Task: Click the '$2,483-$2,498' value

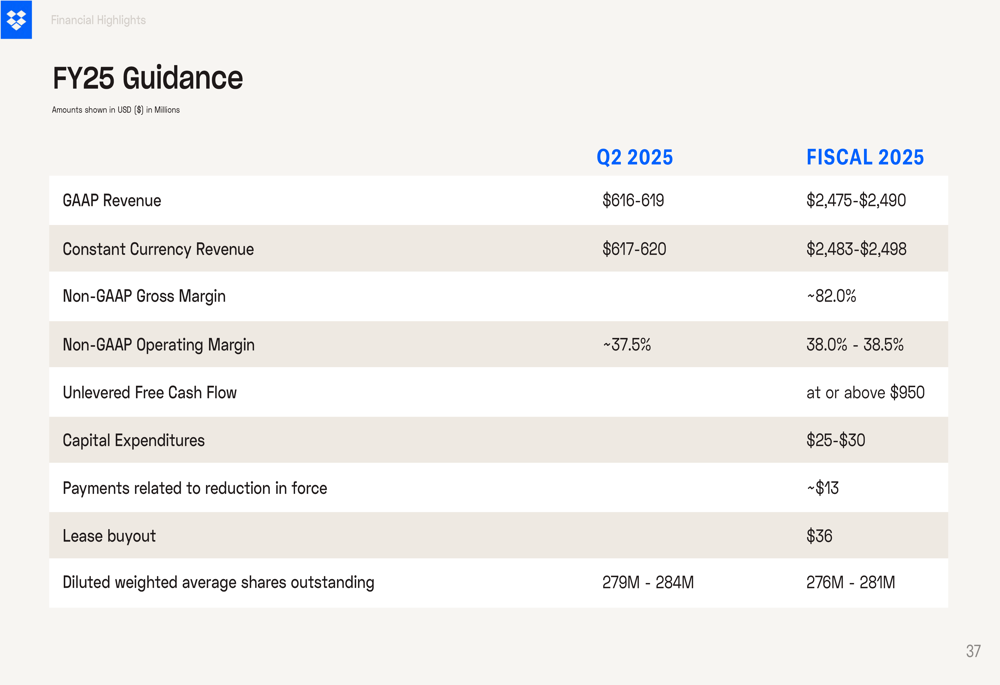Action: [x=857, y=249]
